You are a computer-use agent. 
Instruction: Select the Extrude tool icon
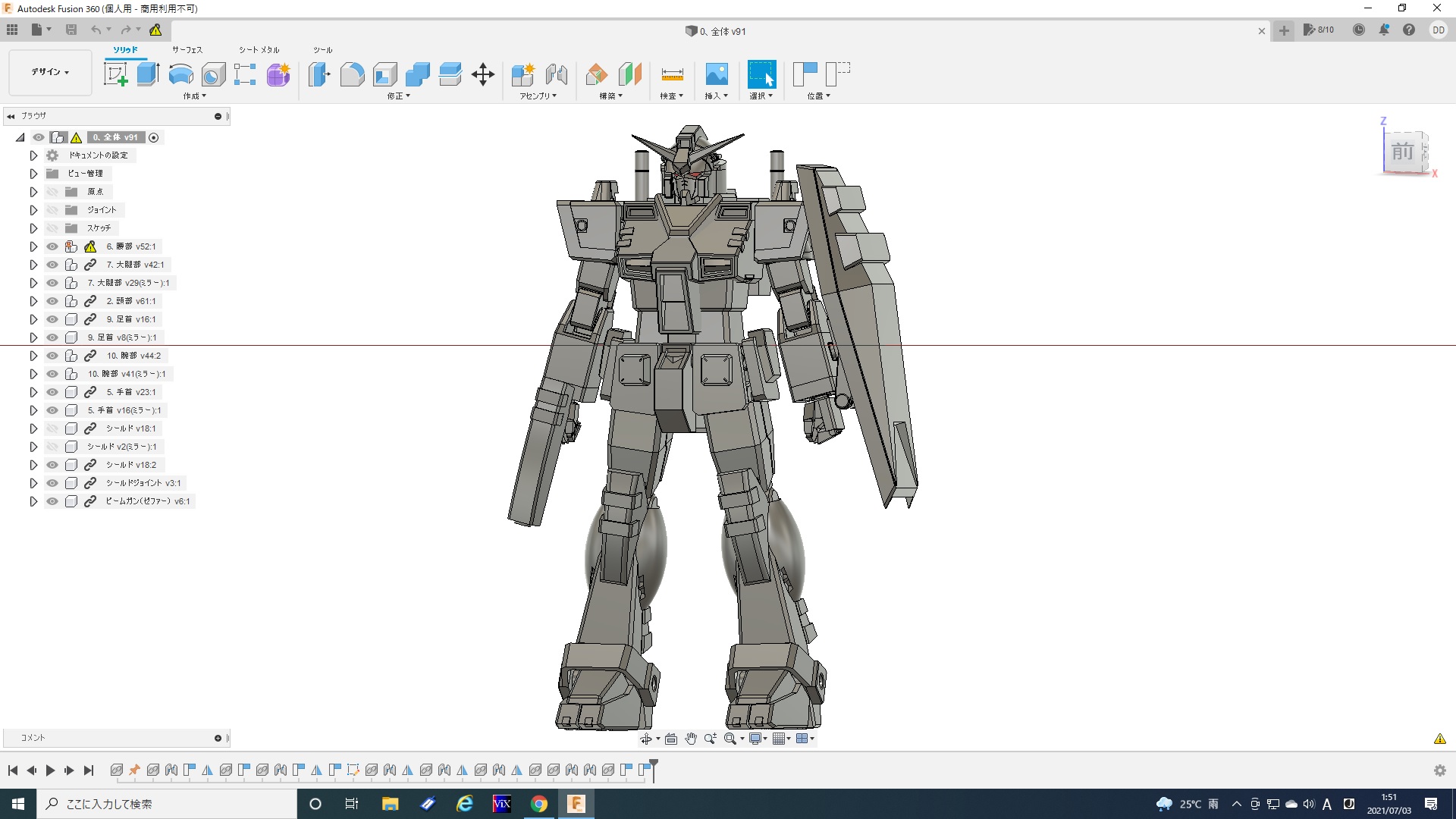[x=148, y=74]
